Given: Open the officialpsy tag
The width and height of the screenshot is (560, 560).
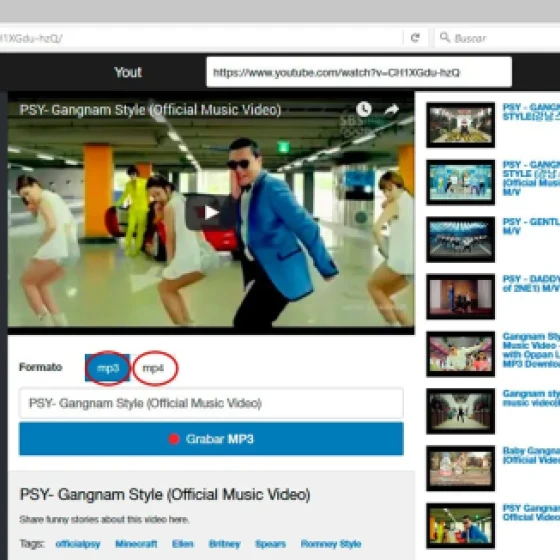Looking at the screenshot, I should pos(78,544).
